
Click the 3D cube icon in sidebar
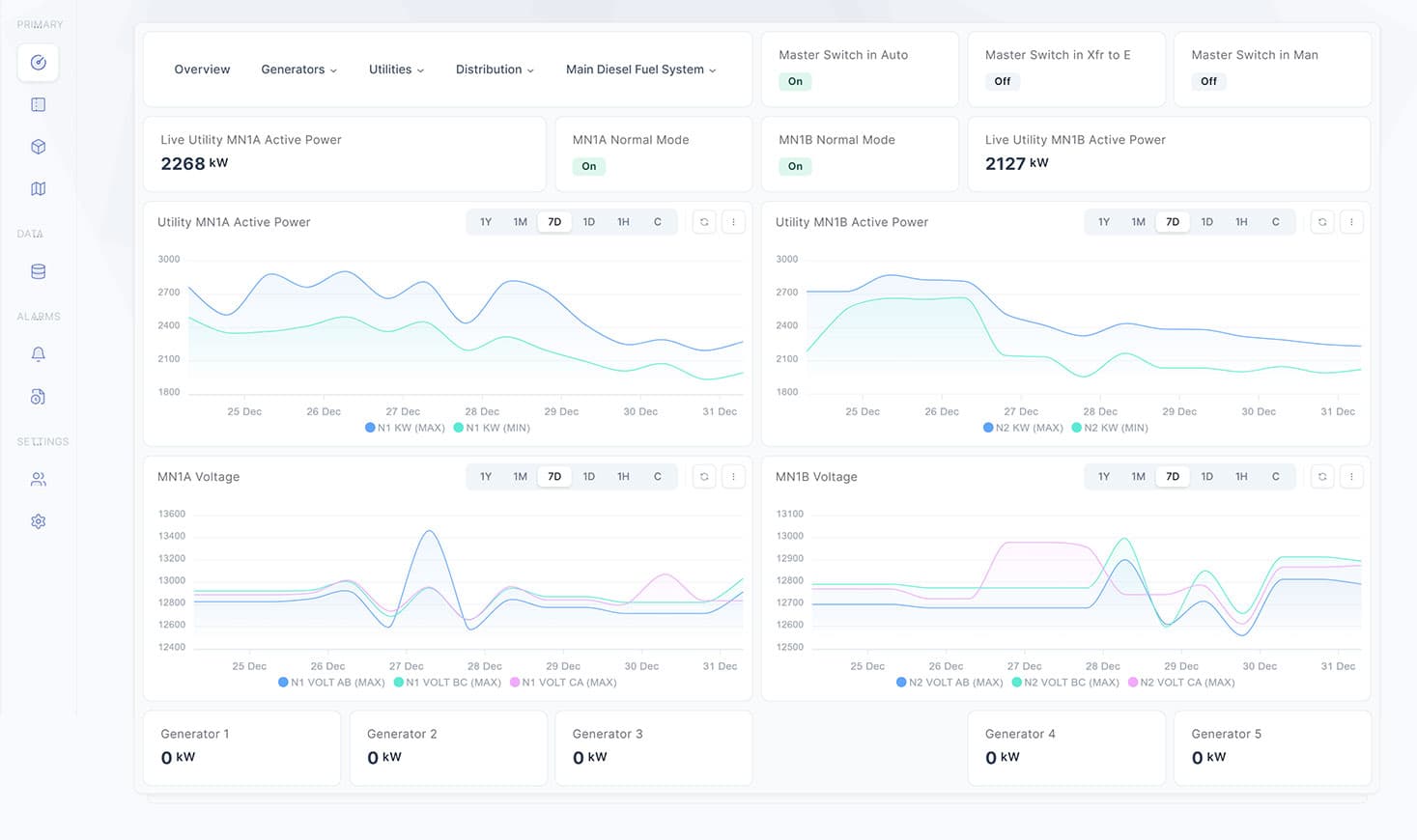coord(38,147)
